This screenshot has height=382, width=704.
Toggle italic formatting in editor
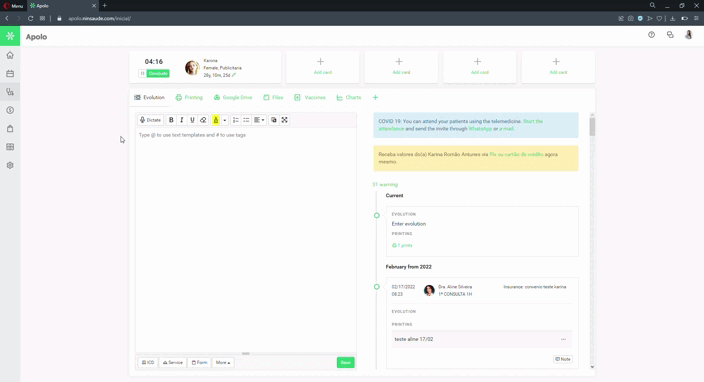(x=182, y=120)
